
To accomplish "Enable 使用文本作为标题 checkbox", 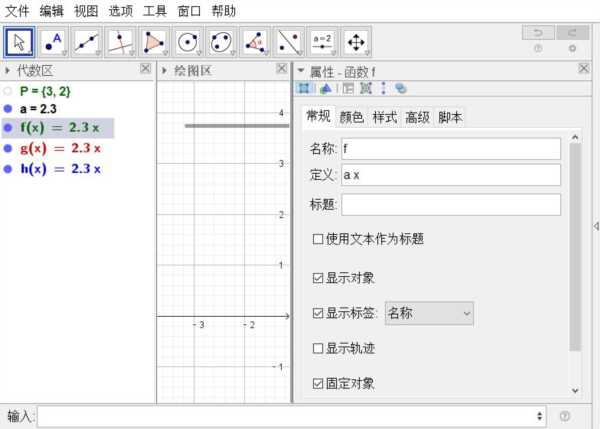I will point(318,239).
